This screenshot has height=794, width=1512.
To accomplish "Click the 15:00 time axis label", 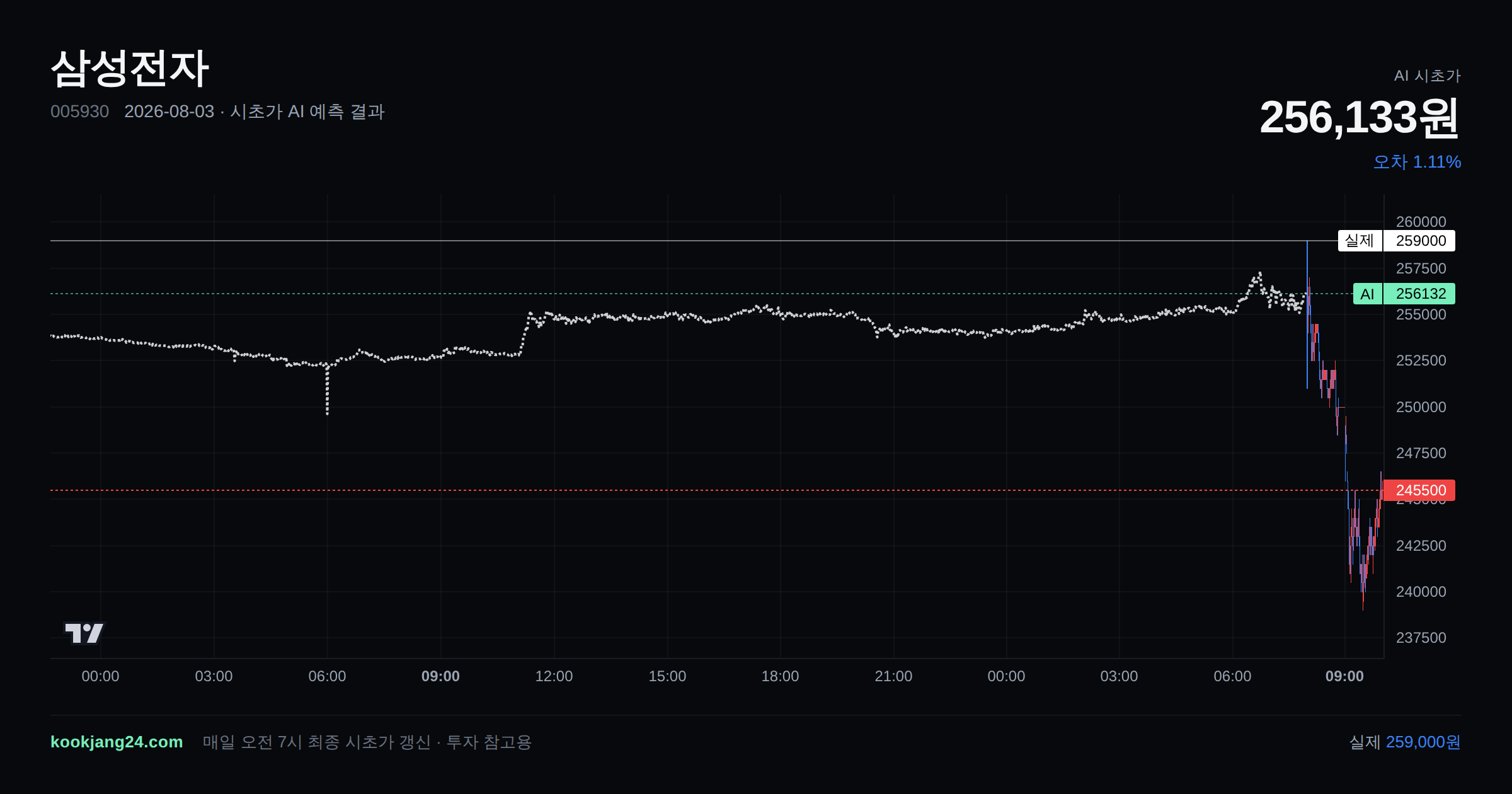I will coord(667,676).
